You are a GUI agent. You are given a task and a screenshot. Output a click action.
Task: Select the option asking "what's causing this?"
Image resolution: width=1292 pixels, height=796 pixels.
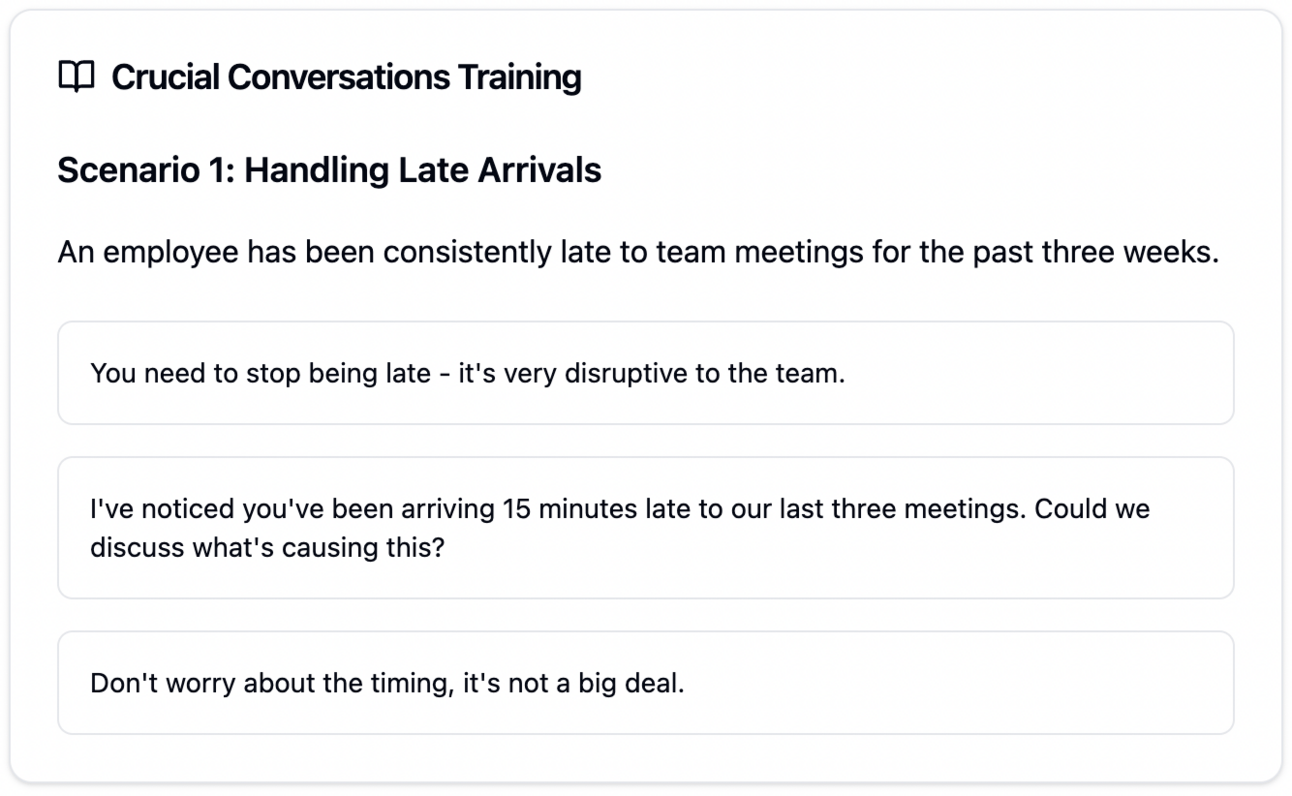pos(645,528)
